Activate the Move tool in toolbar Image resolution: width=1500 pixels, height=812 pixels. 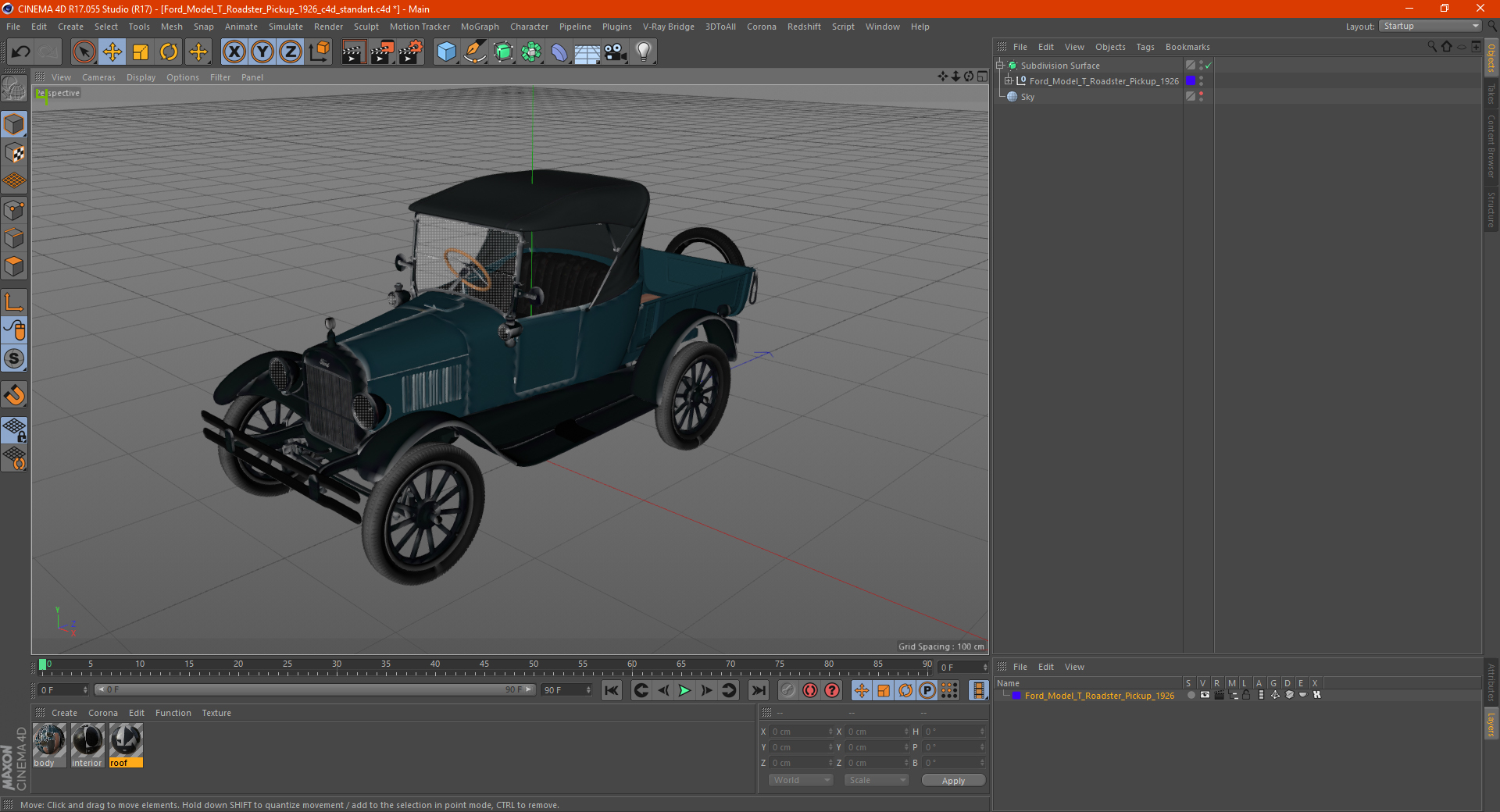tap(112, 52)
